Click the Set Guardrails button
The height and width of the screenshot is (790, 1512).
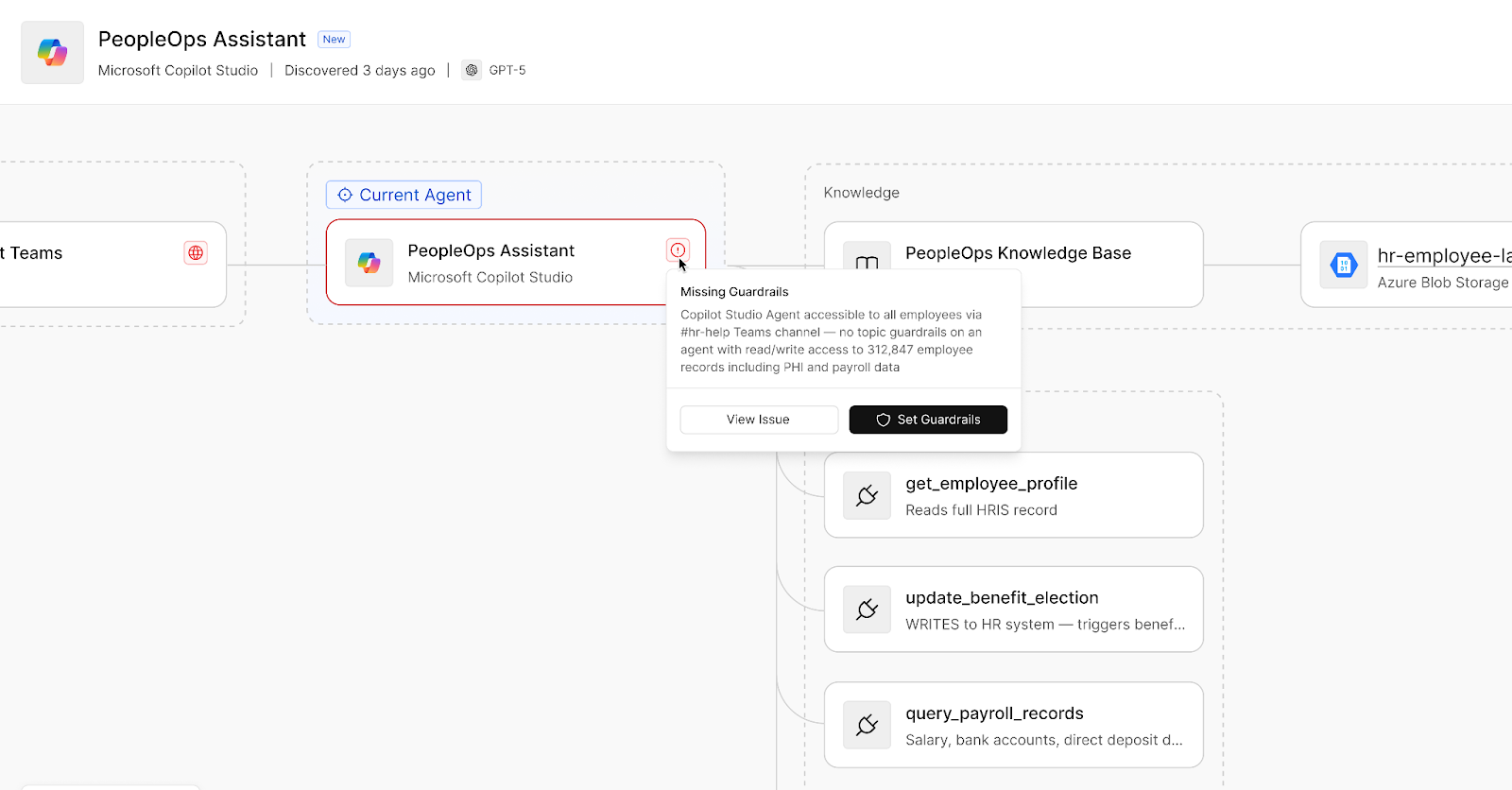click(928, 420)
